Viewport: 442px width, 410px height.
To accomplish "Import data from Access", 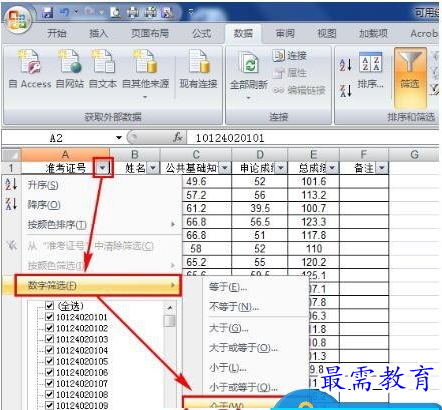I will 30,69.
